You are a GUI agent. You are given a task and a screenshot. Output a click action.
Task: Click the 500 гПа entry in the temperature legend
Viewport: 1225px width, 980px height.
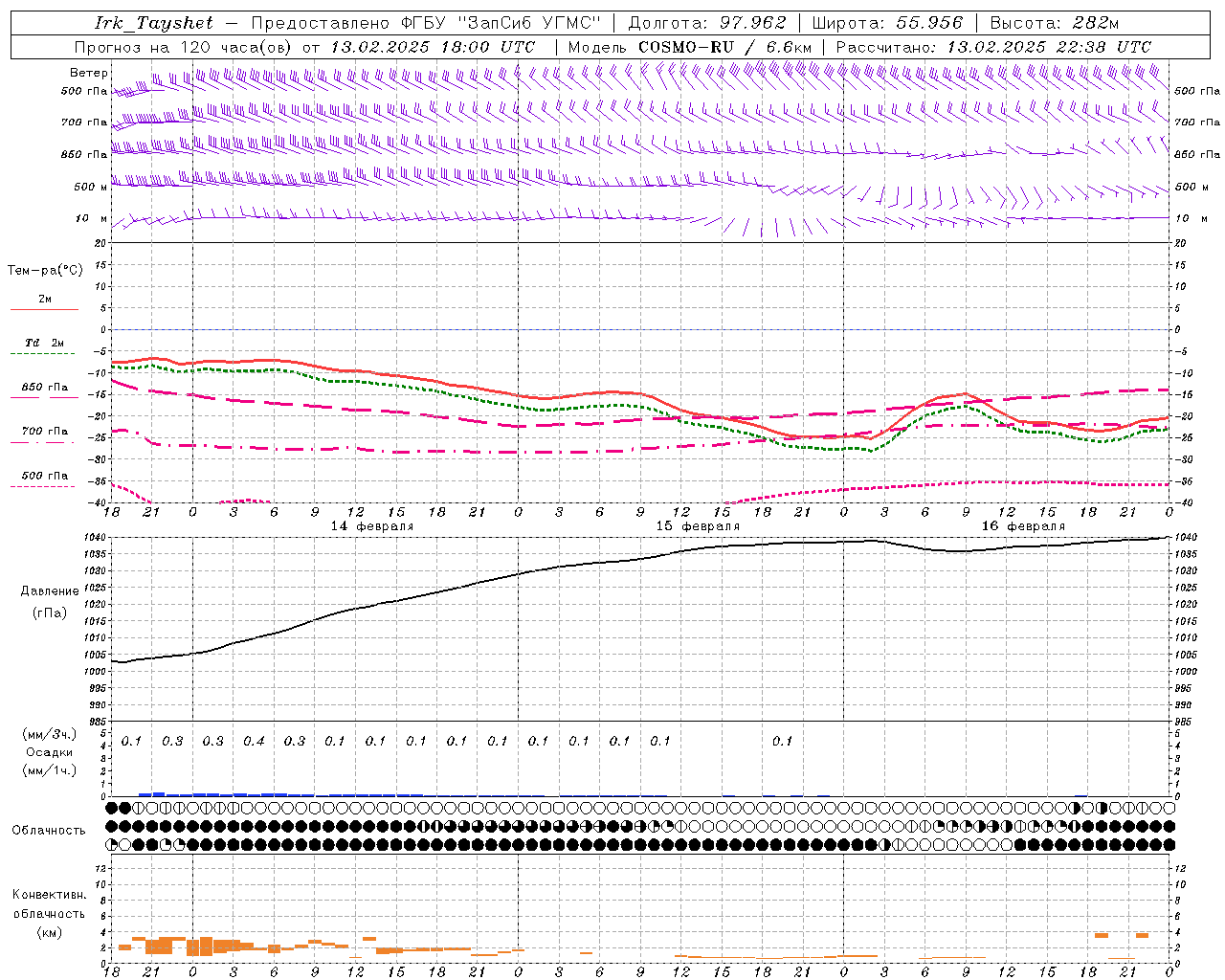[45, 476]
